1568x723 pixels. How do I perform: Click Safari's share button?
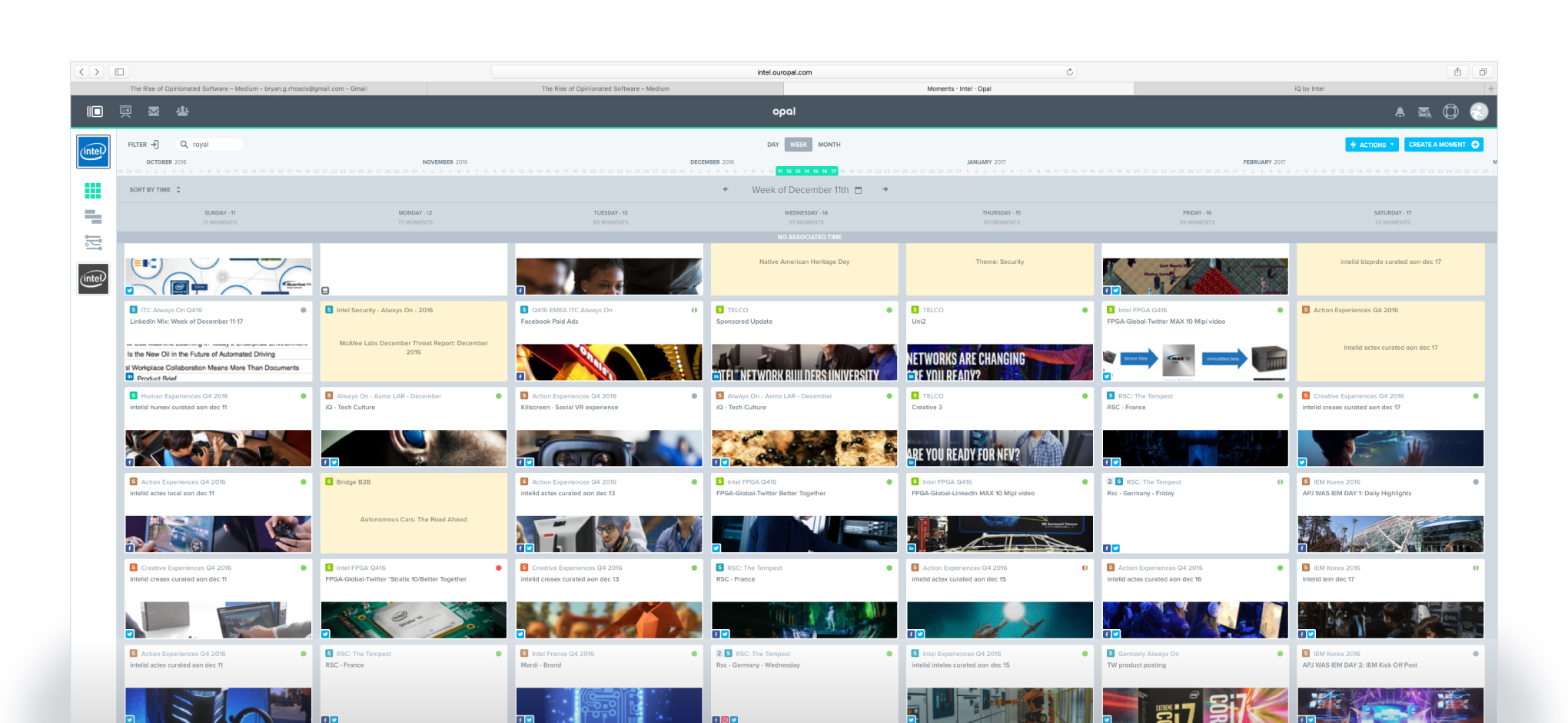click(x=1457, y=72)
